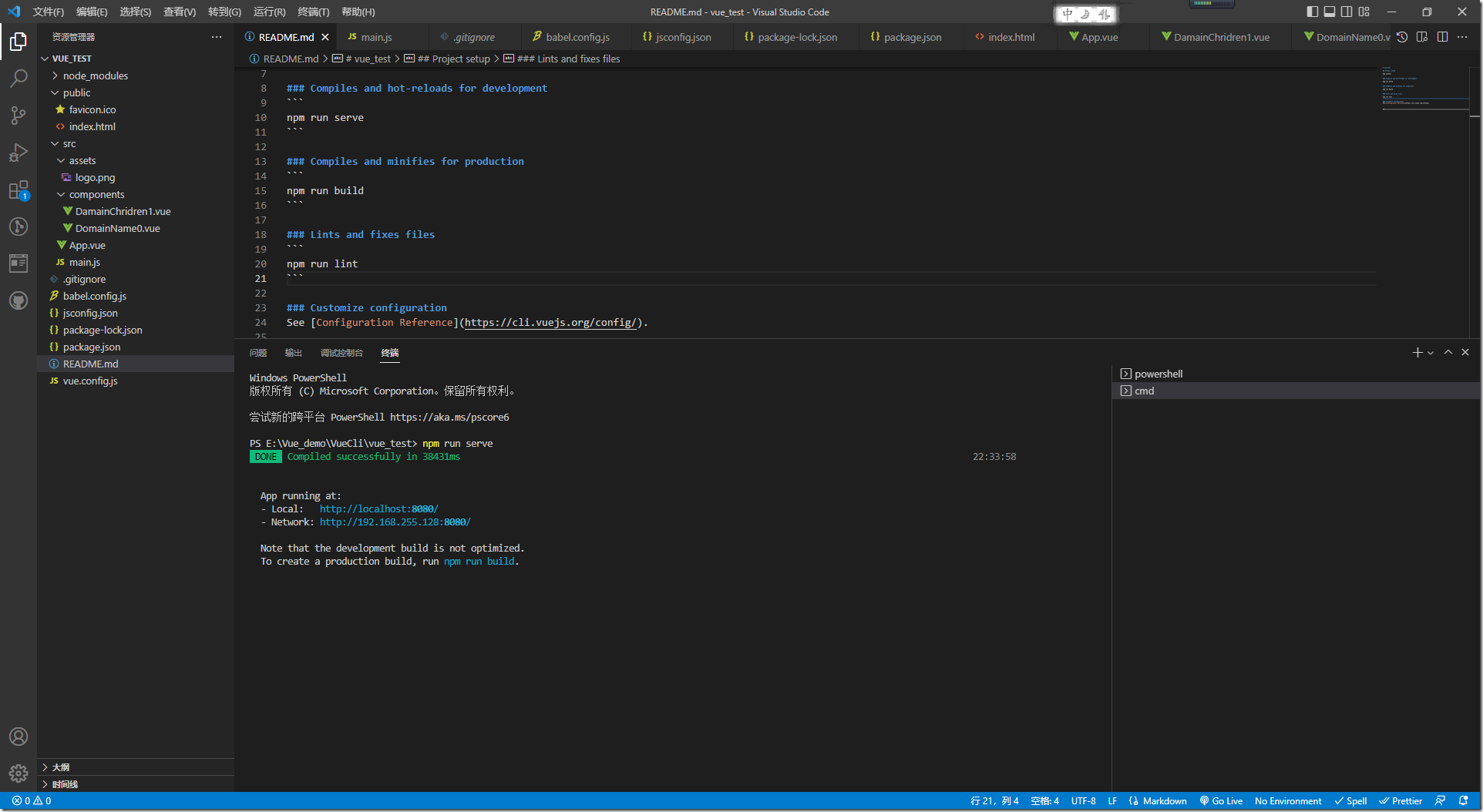Open the terminal launch profile dropdown arrow
Viewport: 1483px width, 812px height.
1431,353
